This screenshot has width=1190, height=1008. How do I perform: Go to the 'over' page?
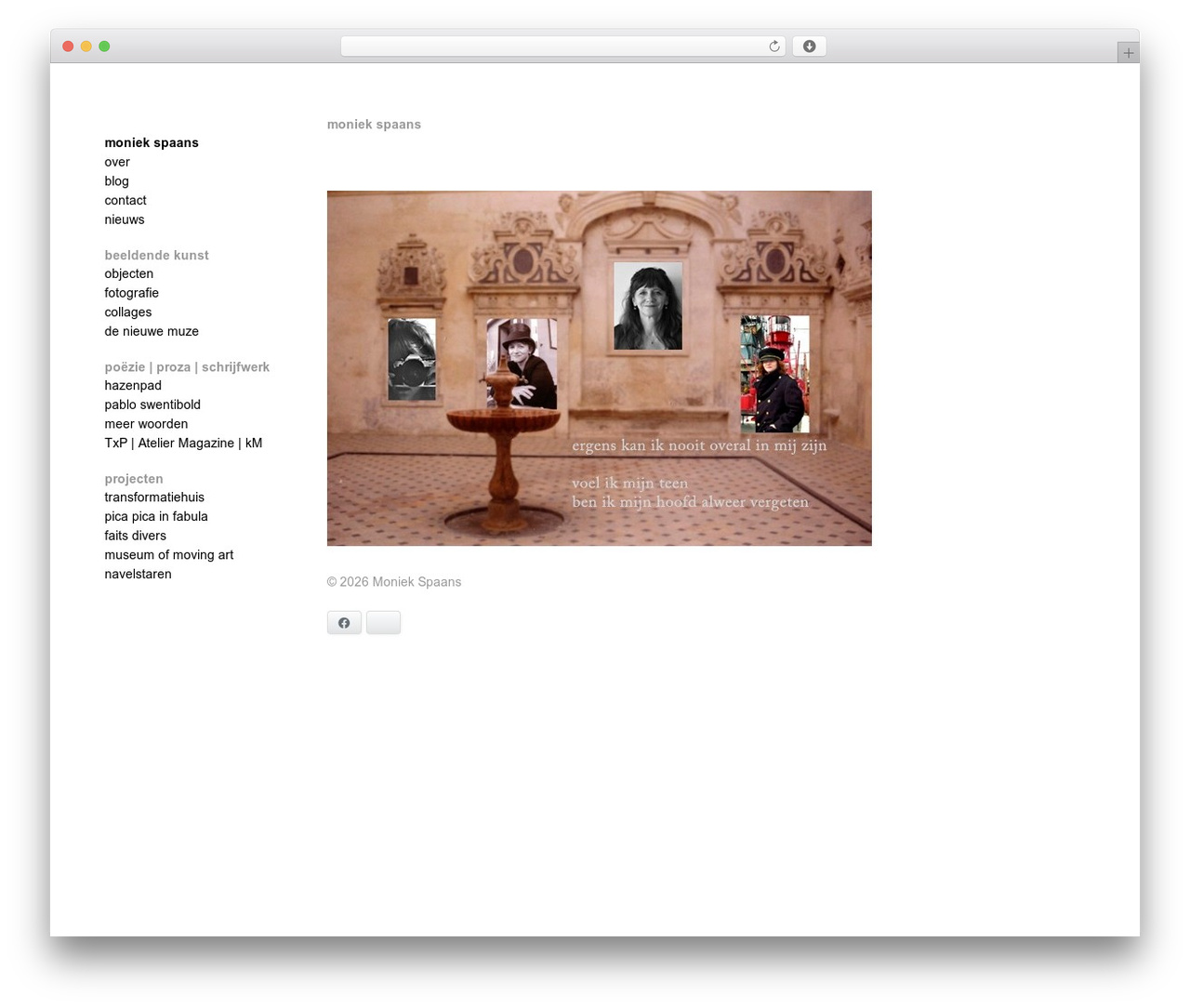[x=117, y=162]
